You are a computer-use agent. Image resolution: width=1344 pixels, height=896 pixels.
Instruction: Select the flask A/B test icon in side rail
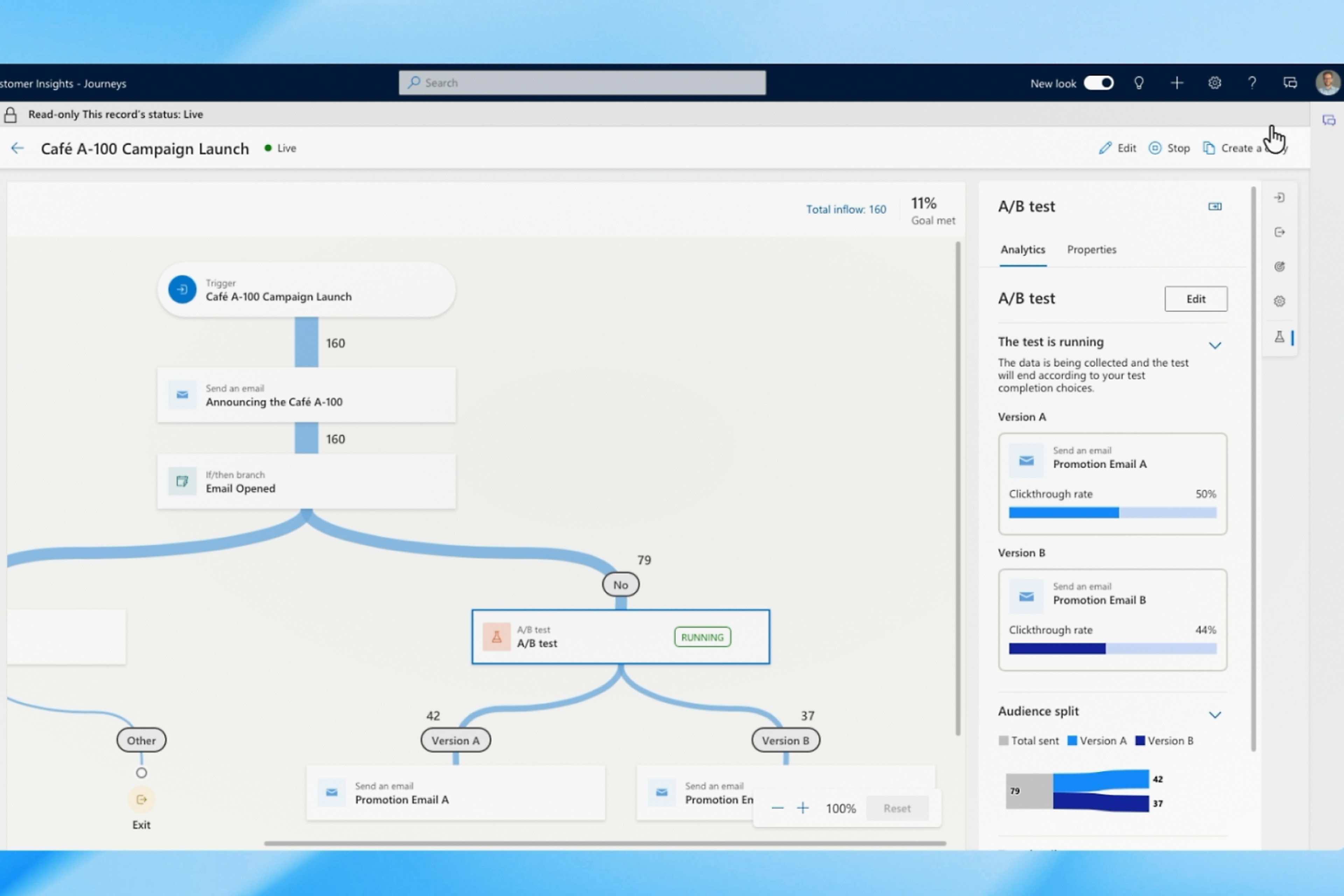1280,337
